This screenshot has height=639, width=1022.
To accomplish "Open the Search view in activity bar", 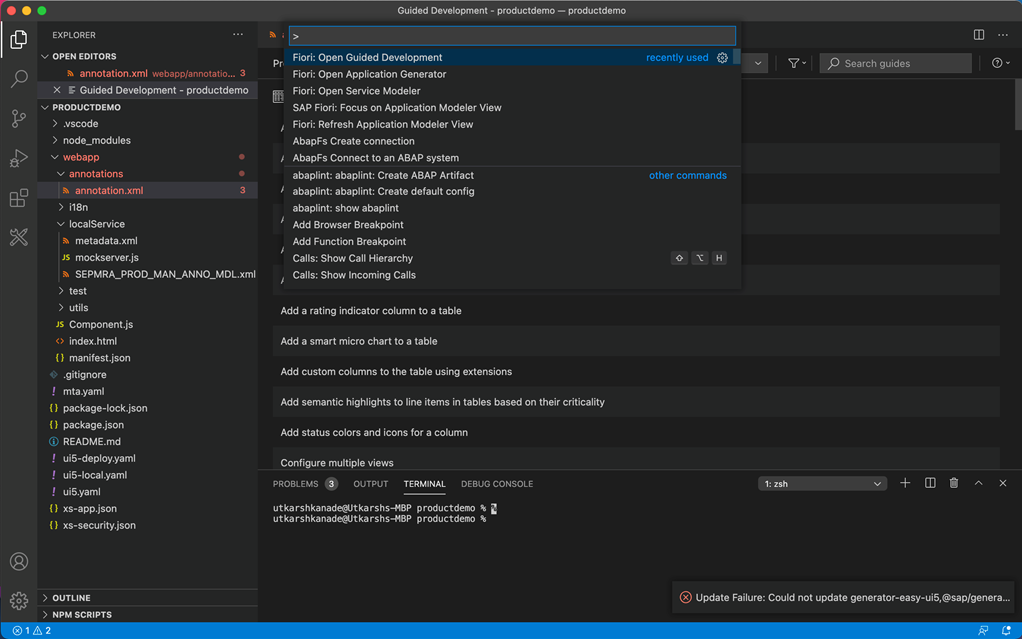I will point(19,79).
